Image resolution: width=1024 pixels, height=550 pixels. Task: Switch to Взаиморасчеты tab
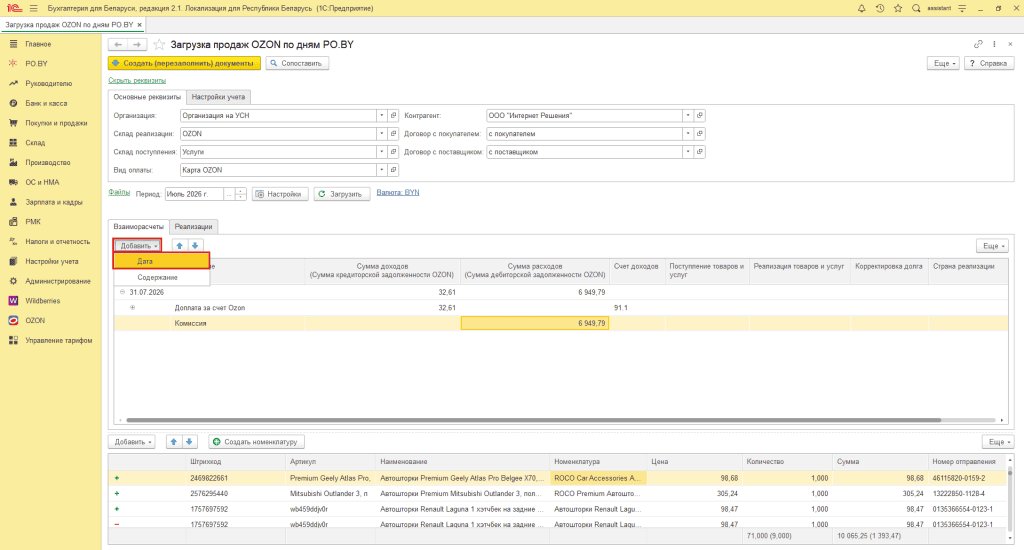pos(138,226)
